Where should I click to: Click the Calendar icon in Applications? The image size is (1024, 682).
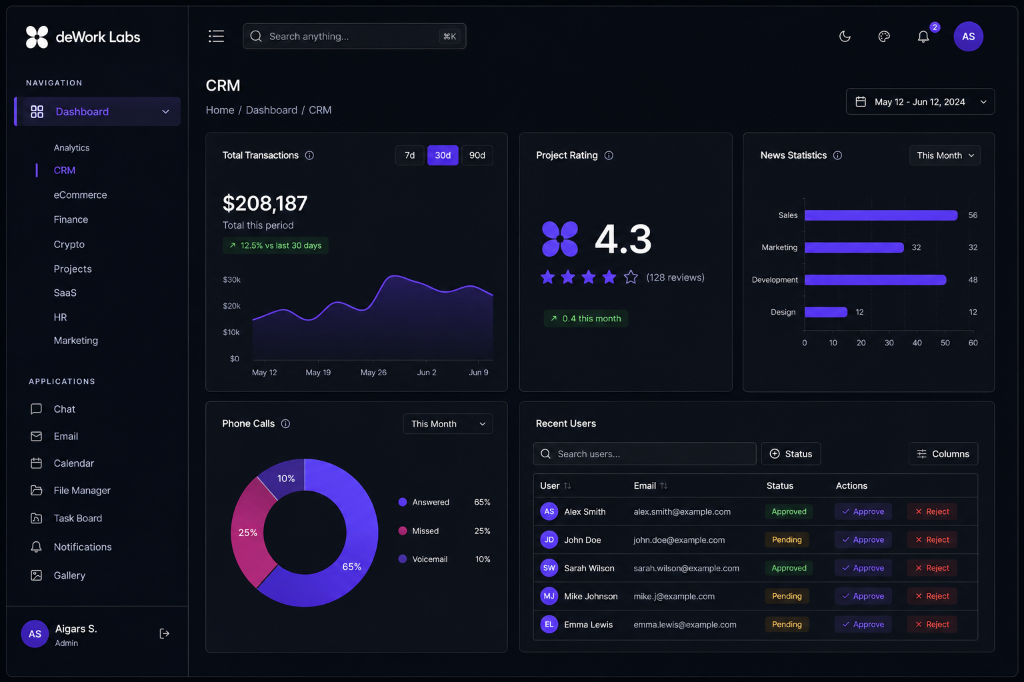[37, 463]
